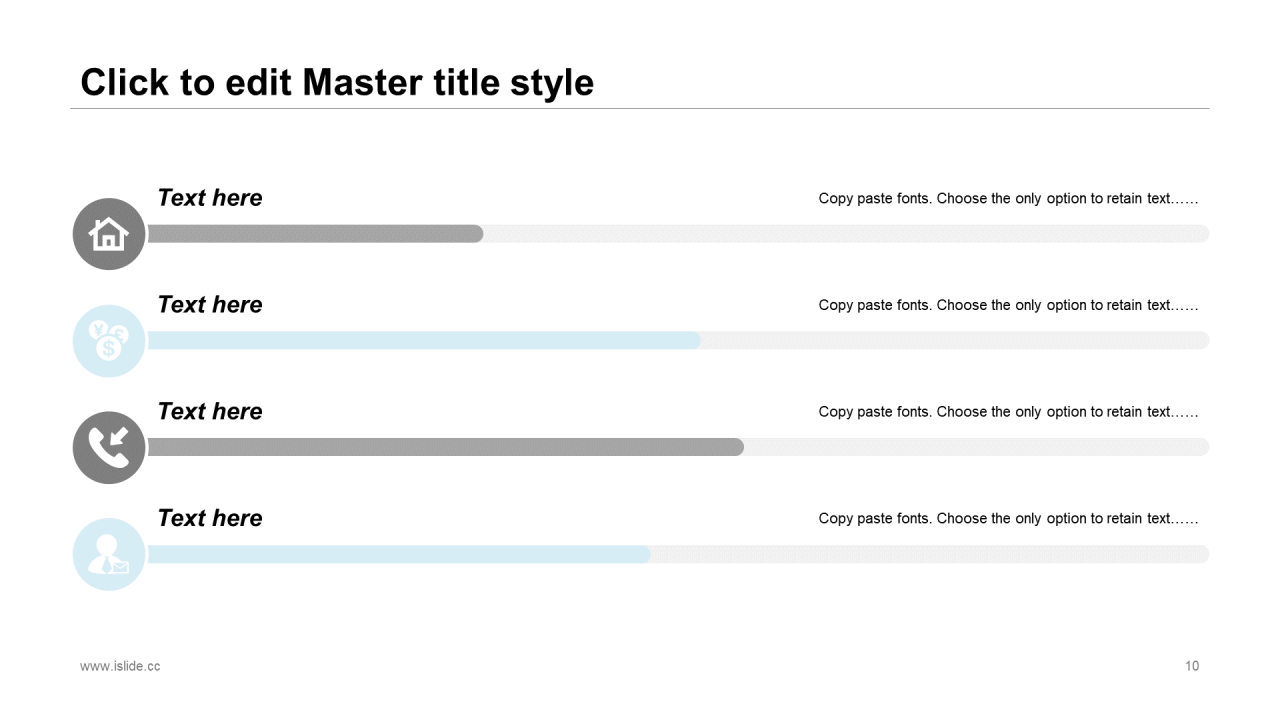Select 'Copy paste fonts' description in house row
Viewport: 1280px width, 720px height.
click(x=1008, y=198)
